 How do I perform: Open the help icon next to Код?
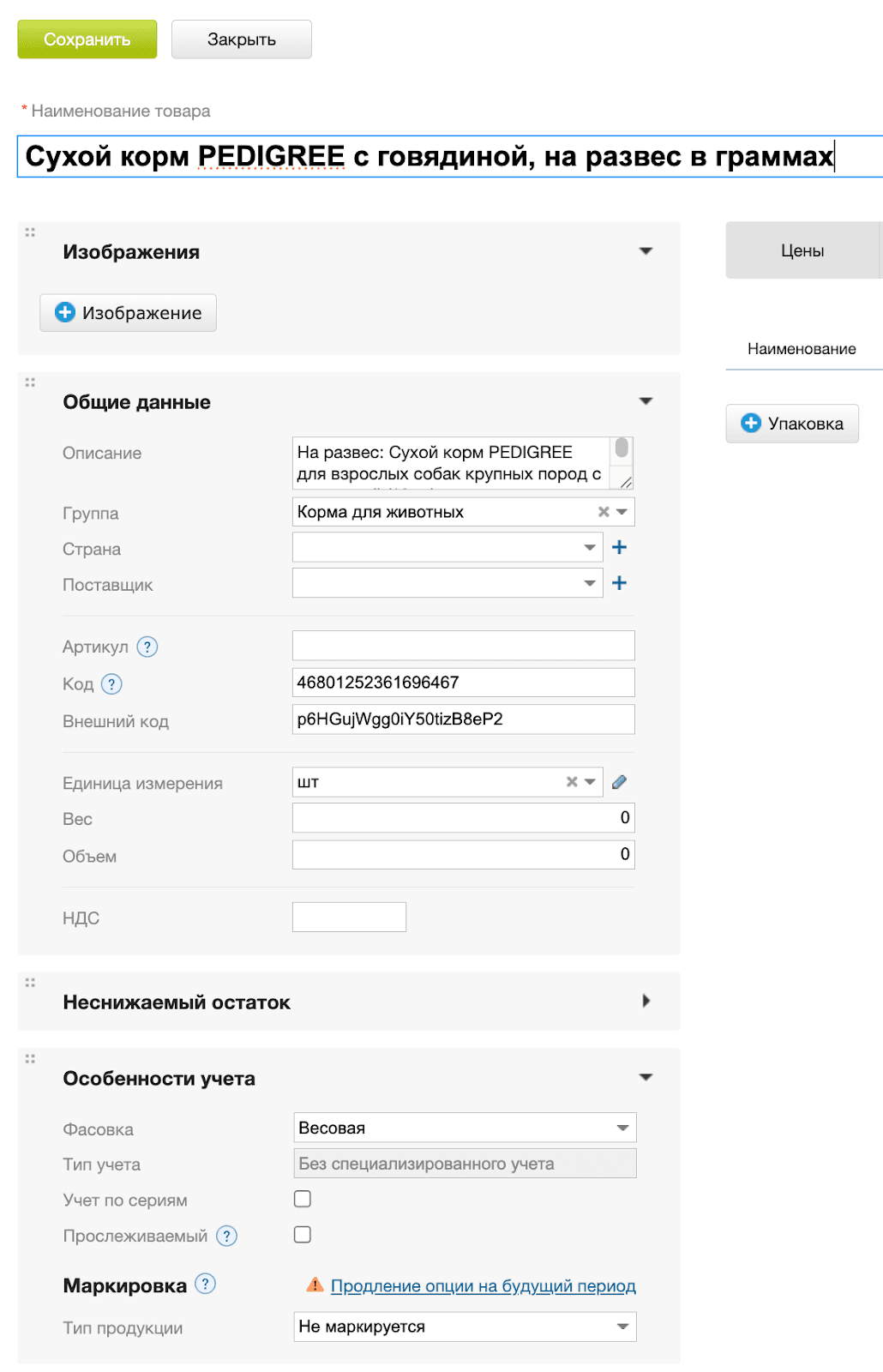click(112, 683)
